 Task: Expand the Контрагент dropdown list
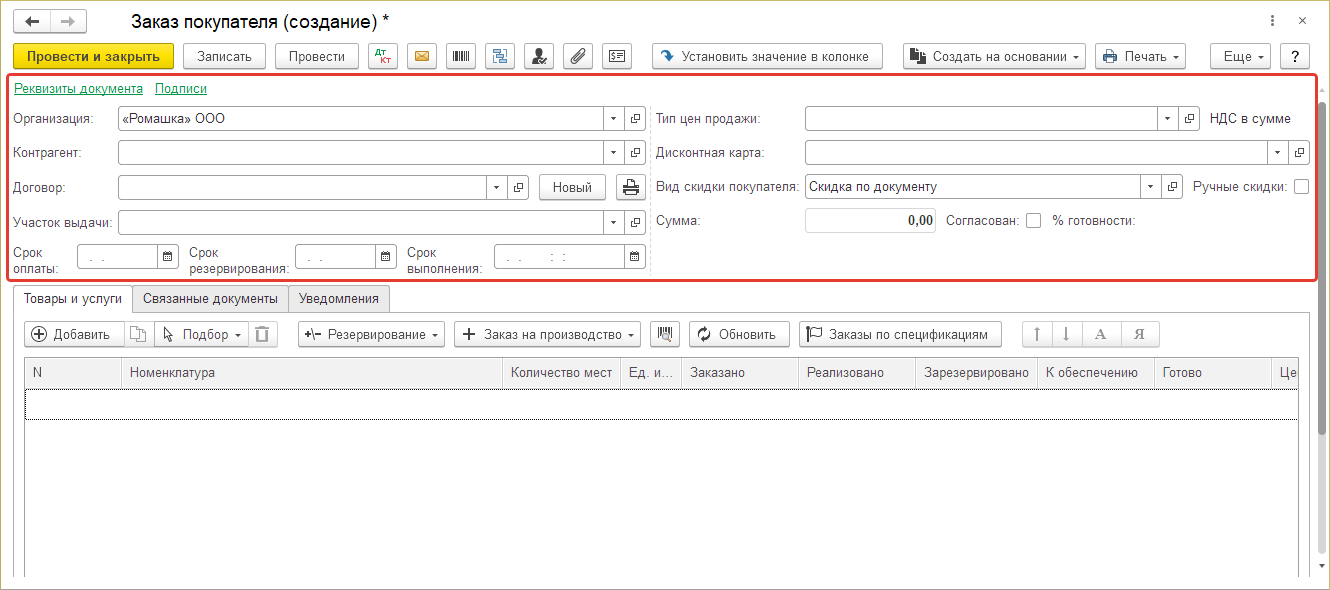(612, 153)
